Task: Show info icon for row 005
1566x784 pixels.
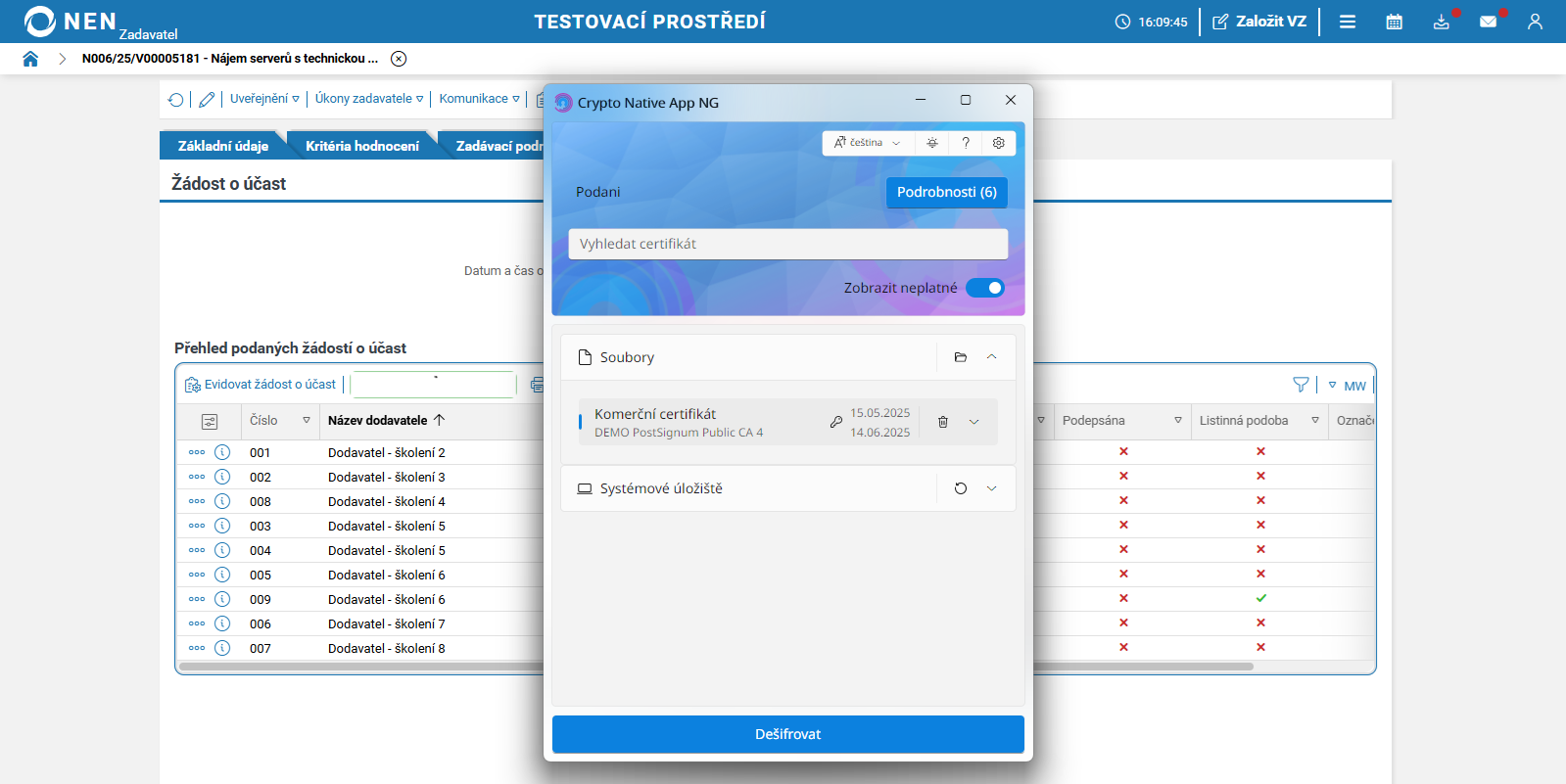Action: click(222, 575)
